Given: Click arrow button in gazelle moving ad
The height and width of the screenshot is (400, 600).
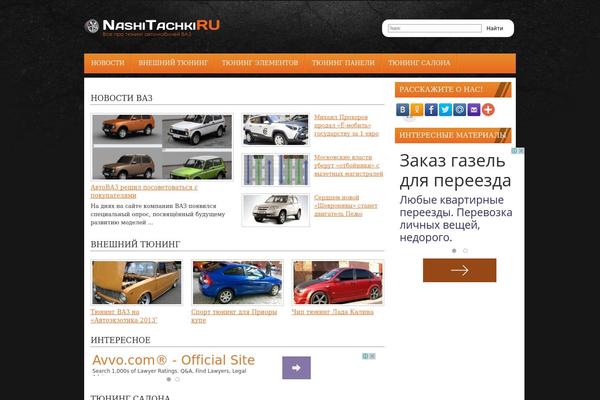Looking at the screenshot, I should click(459, 270).
